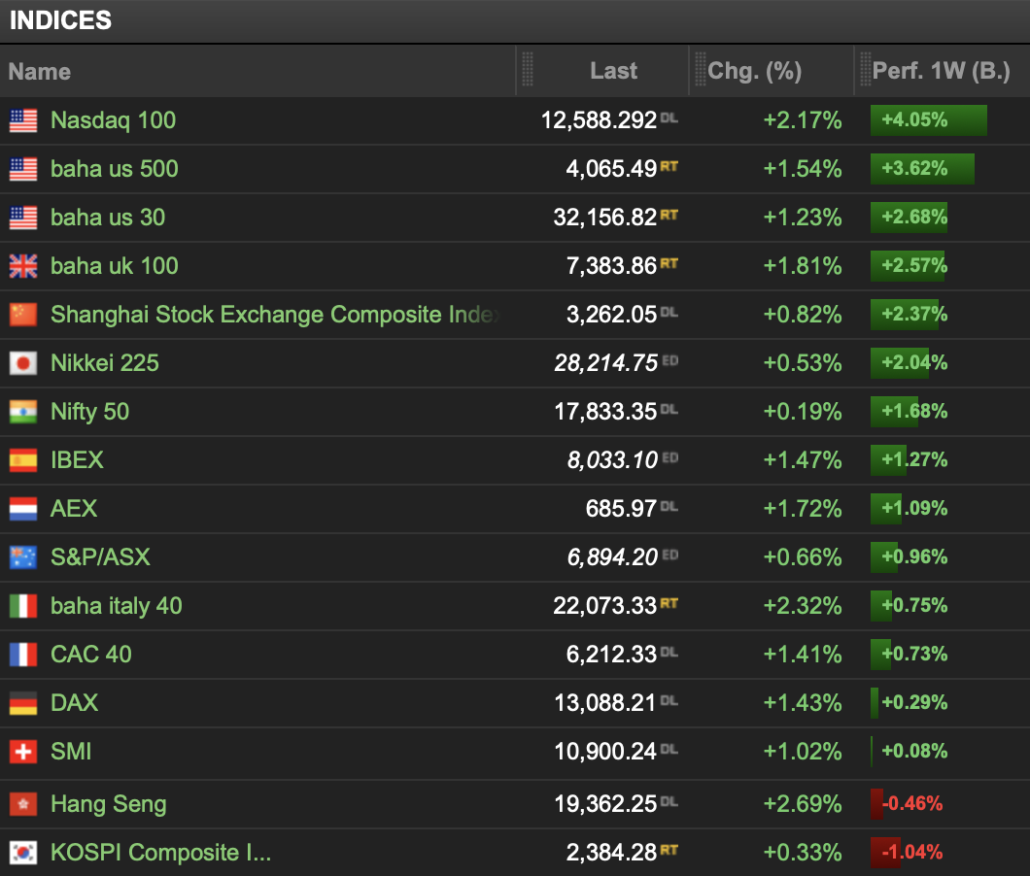Click the INDICES panel title

pos(60,20)
